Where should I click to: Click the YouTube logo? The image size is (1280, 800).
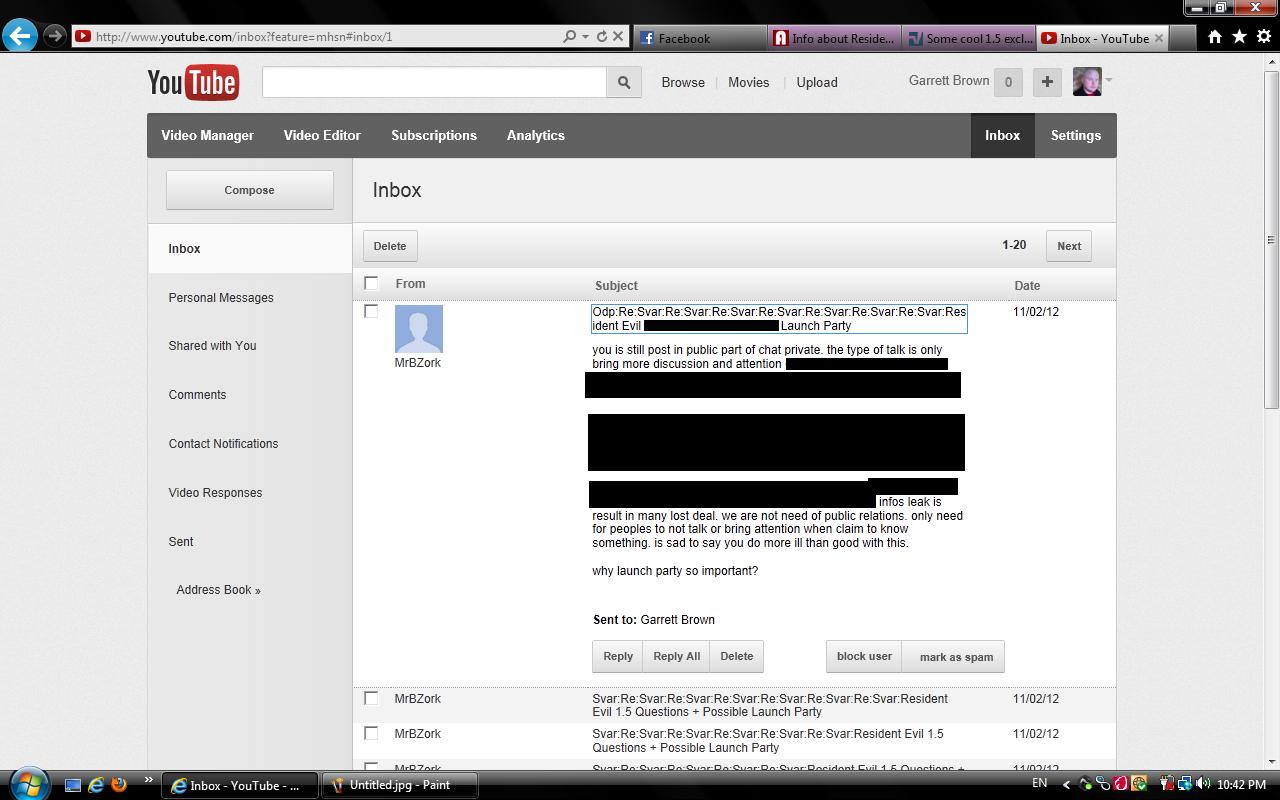point(193,82)
